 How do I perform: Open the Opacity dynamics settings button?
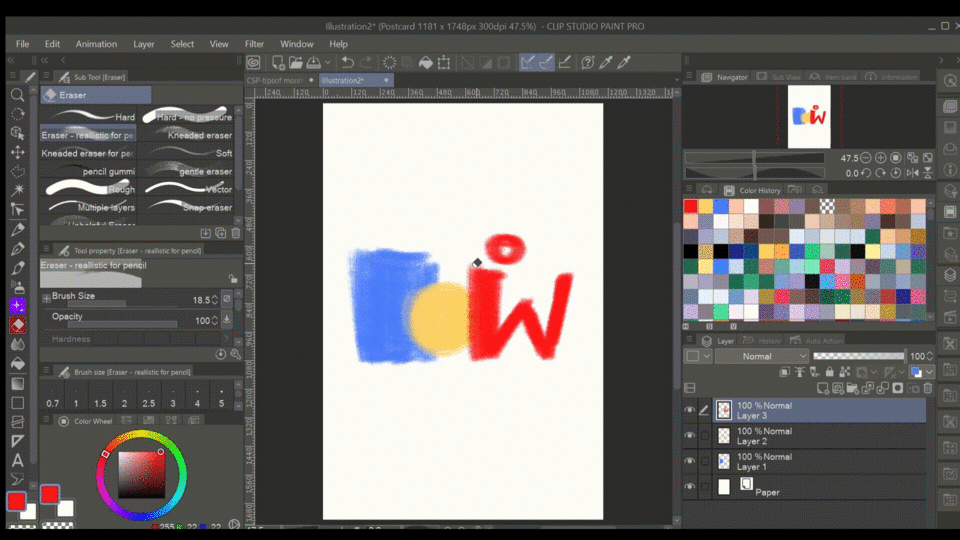(x=227, y=320)
